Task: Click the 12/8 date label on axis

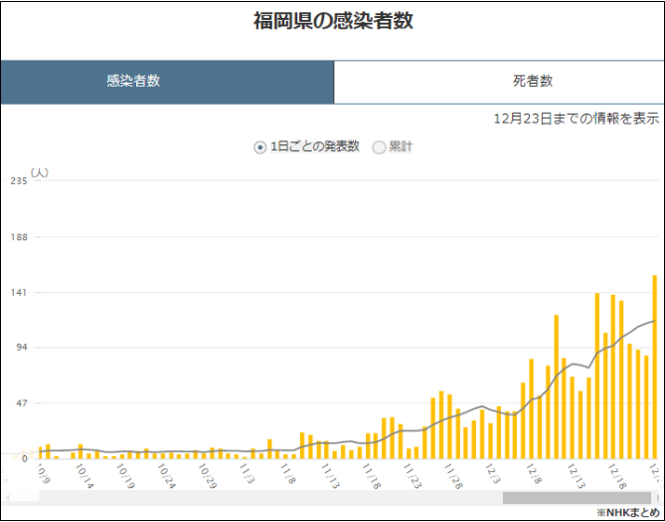Action: point(534,475)
